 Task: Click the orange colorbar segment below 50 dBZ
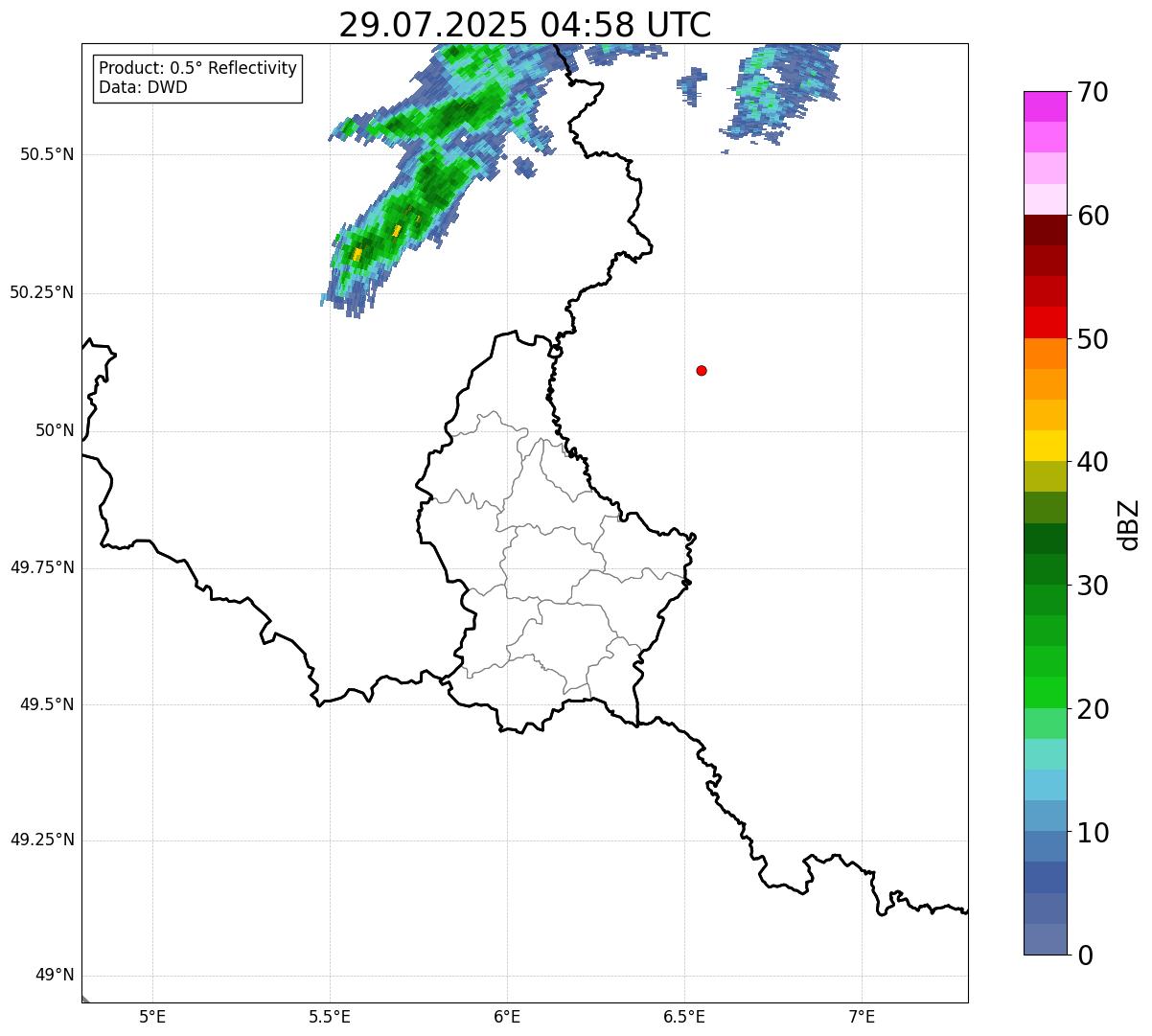(x=1045, y=354)
